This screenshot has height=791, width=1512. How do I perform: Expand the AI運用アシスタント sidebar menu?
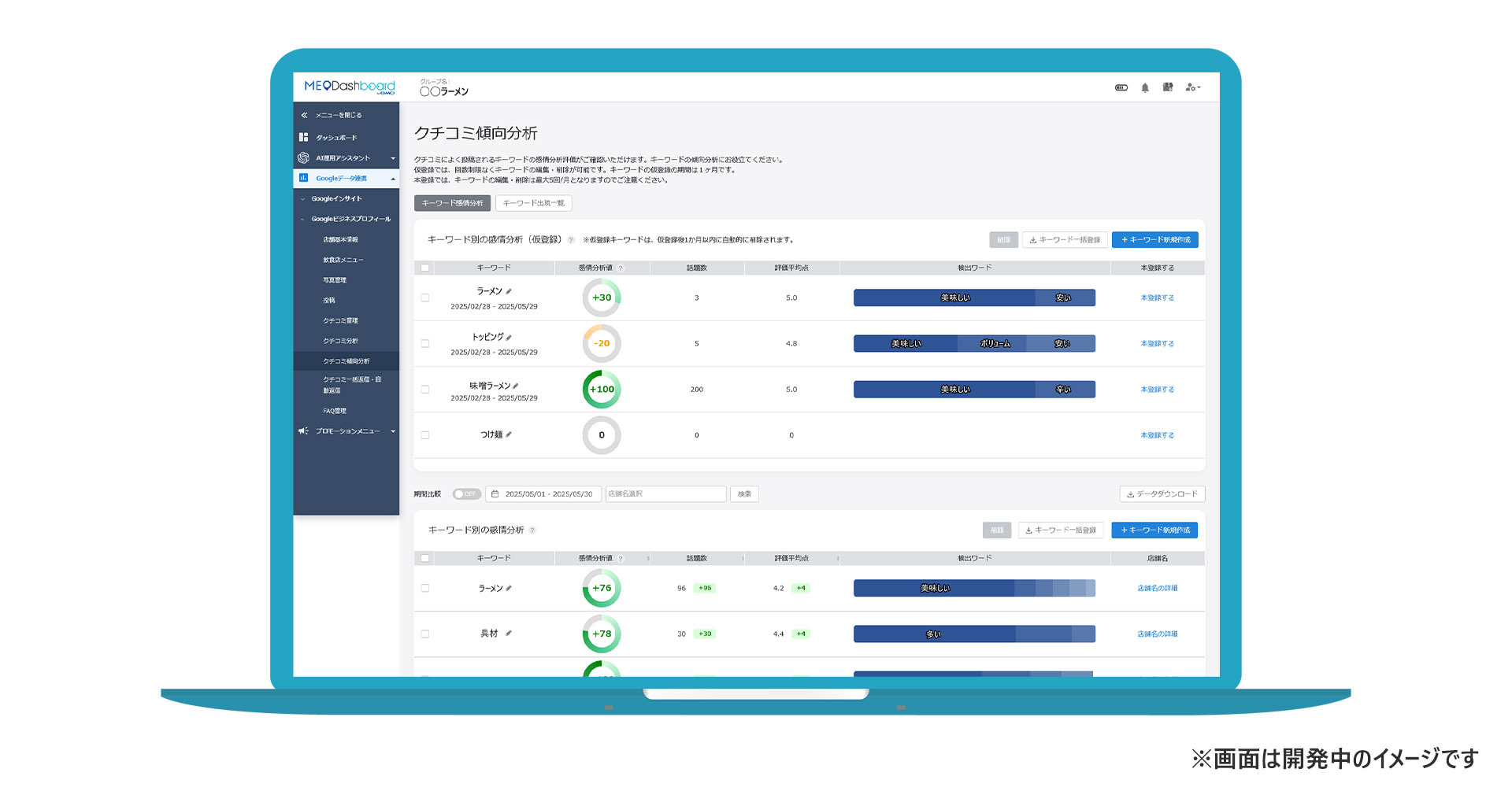[x=346, y=158]
